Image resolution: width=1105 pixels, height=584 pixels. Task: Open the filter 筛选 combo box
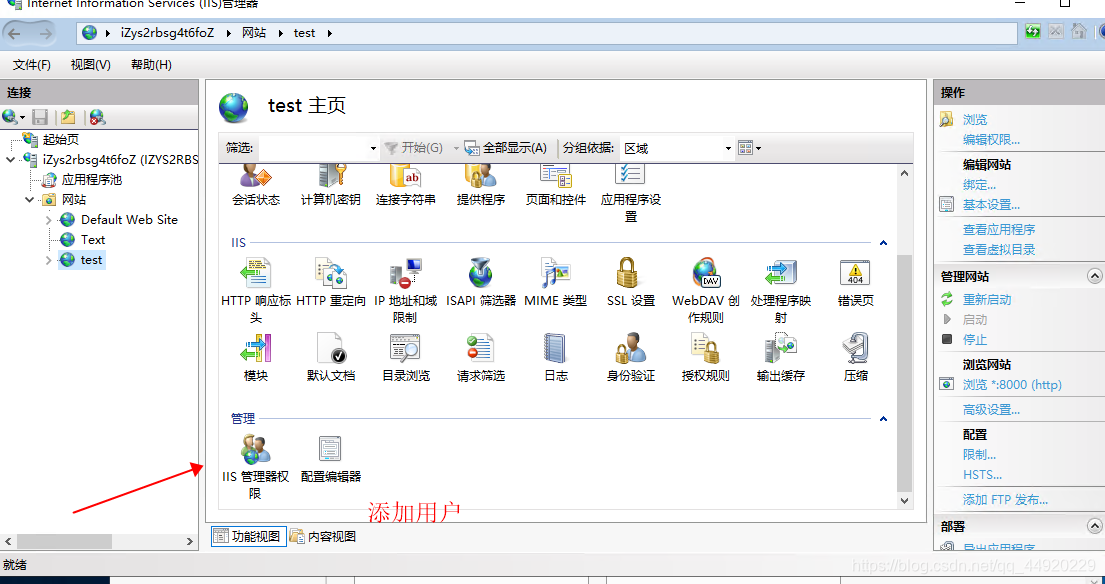tap(319, 148)
